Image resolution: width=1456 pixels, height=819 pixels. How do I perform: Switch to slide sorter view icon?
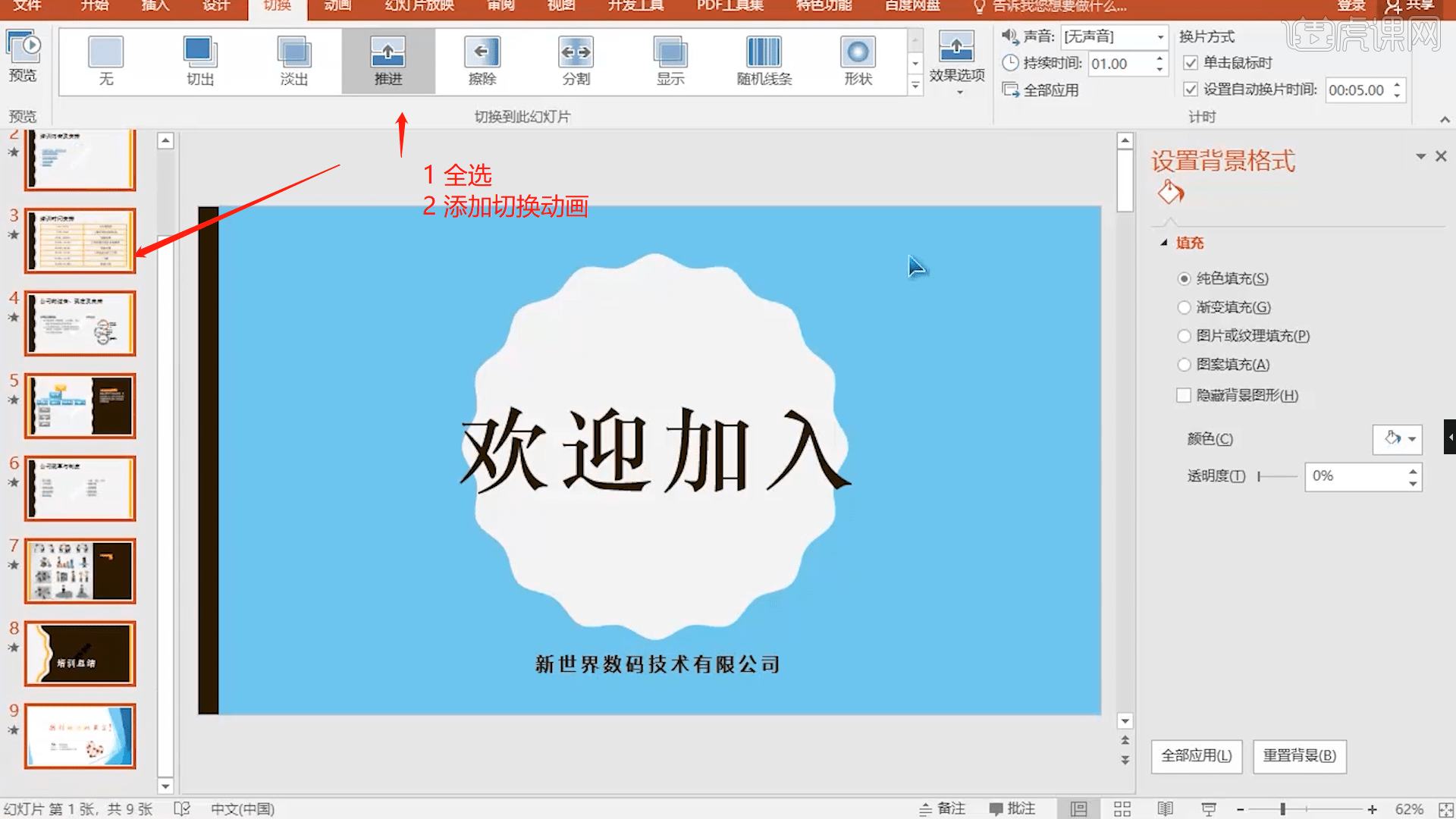[x=1122, y=809]
